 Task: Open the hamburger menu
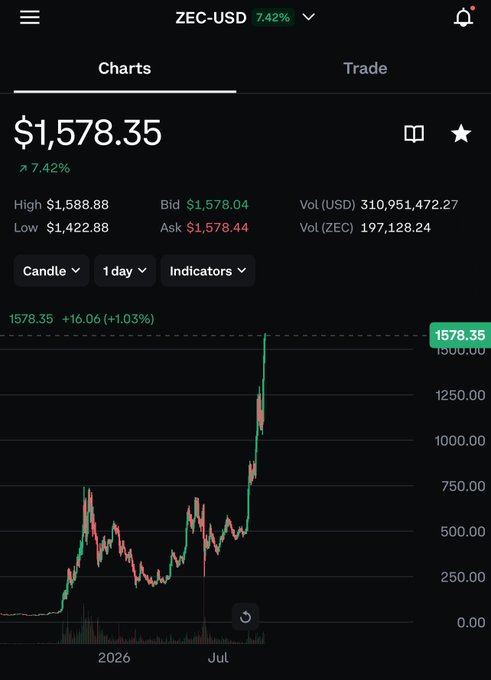coord(29,17)
